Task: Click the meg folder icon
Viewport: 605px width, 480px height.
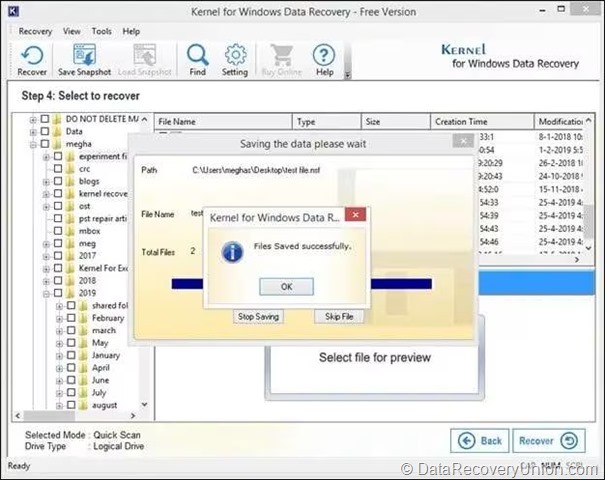Action: pos(70,243)
